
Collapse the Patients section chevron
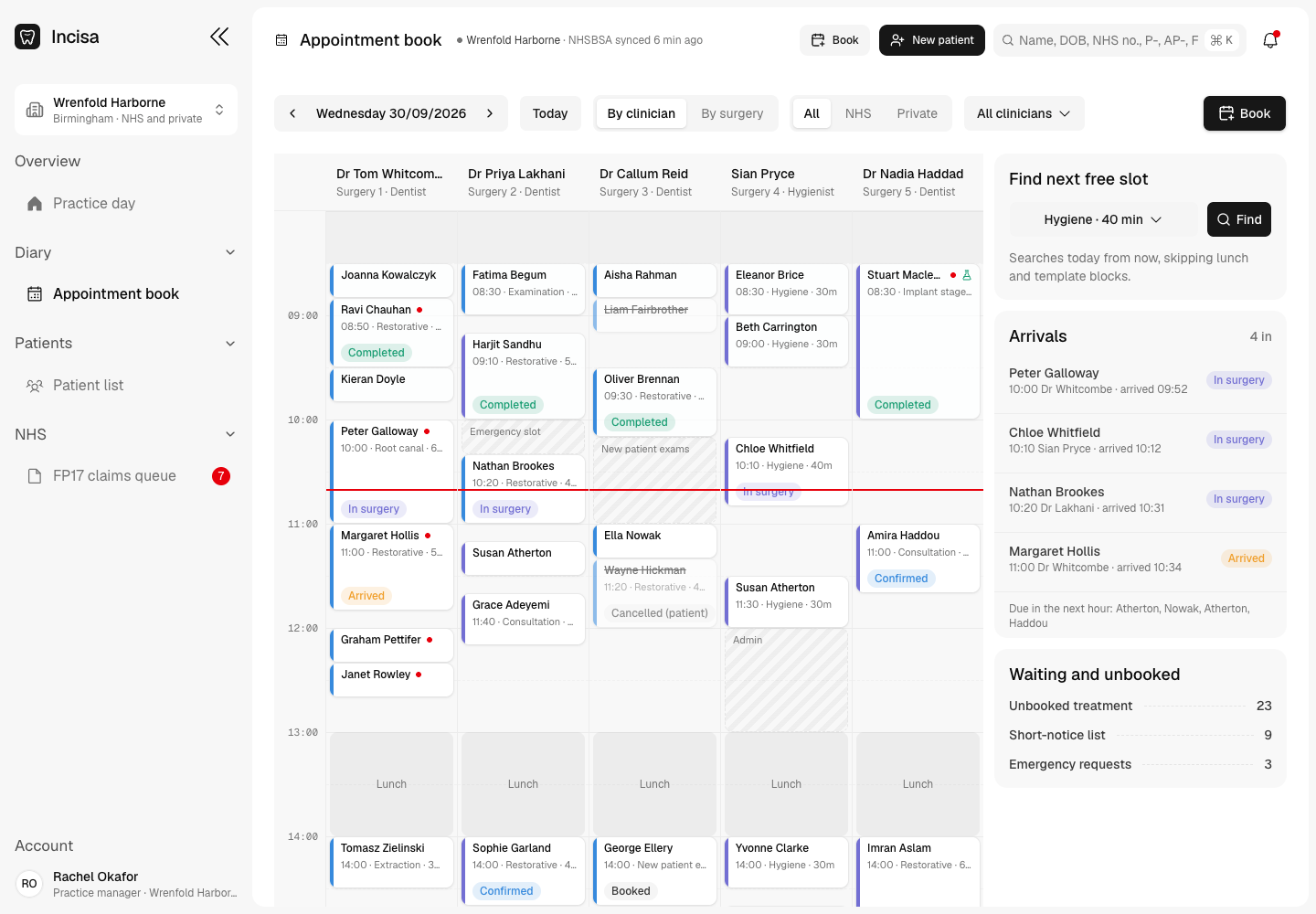point(230,344)
